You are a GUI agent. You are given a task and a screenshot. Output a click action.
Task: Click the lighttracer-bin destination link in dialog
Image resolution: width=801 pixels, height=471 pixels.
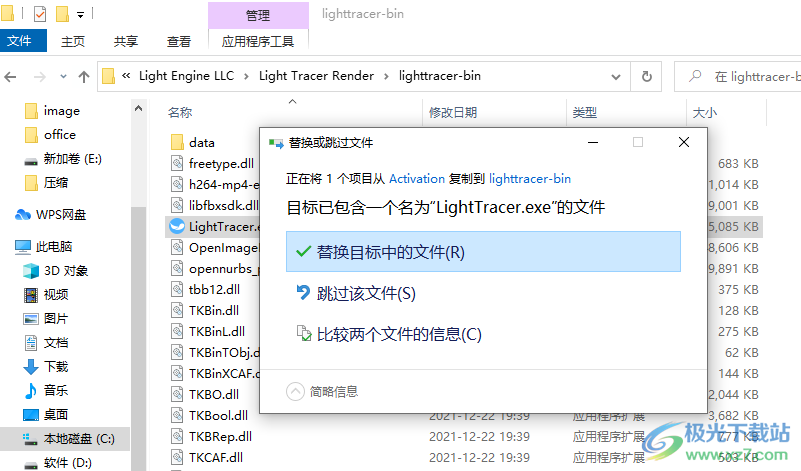[530, 179]
